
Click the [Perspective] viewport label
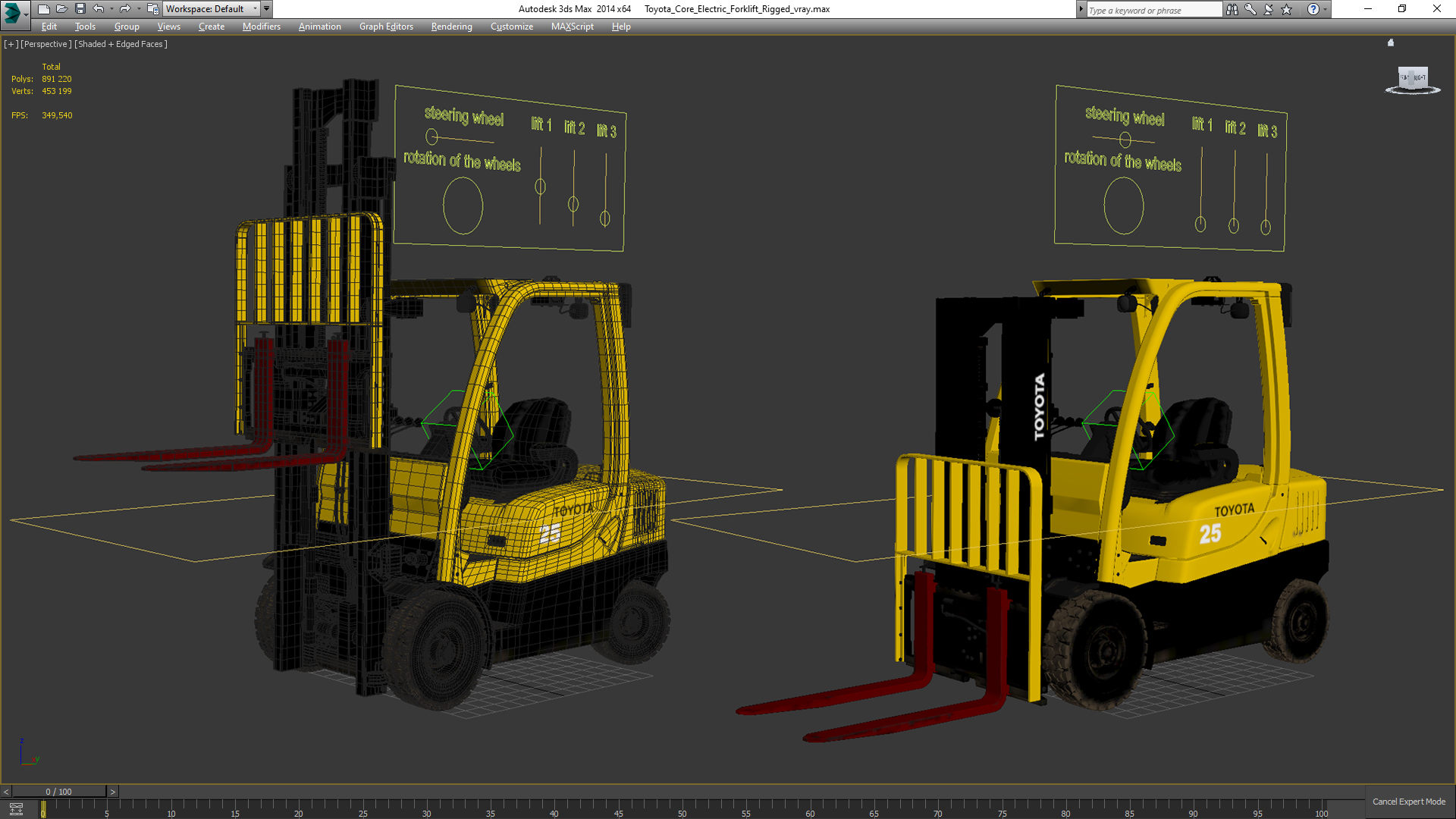pyautogui.click(x=46, y=44)
